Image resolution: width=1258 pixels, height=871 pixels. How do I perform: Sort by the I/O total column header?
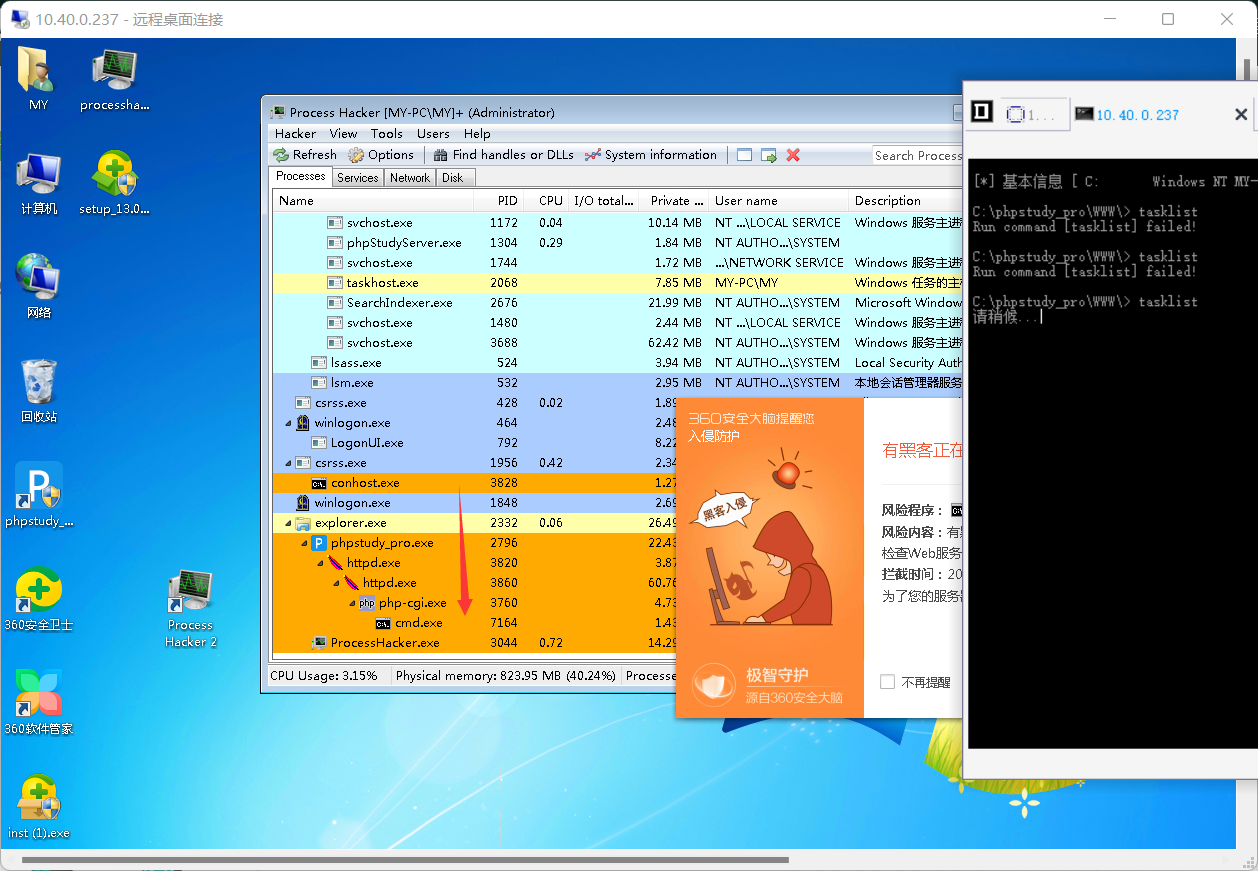point(603,201)
